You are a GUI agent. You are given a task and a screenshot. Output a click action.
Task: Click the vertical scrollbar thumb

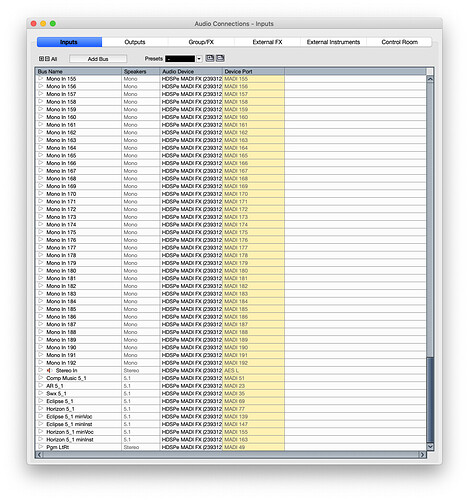tap(430, 400)
